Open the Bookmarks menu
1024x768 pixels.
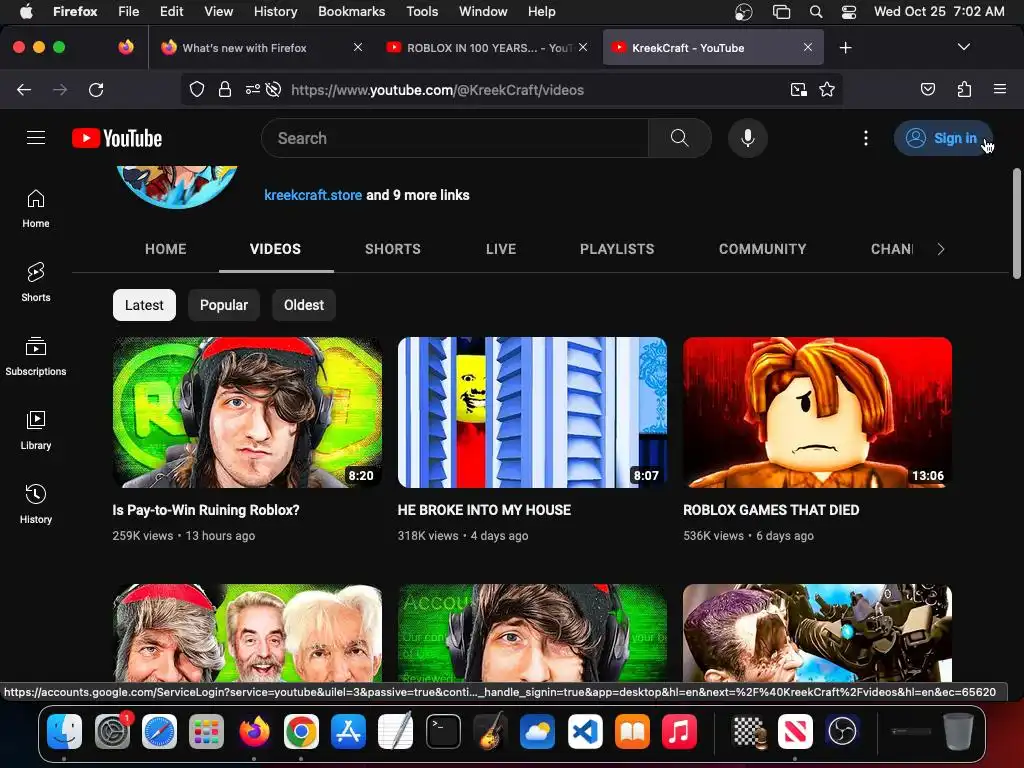point(351,12)
